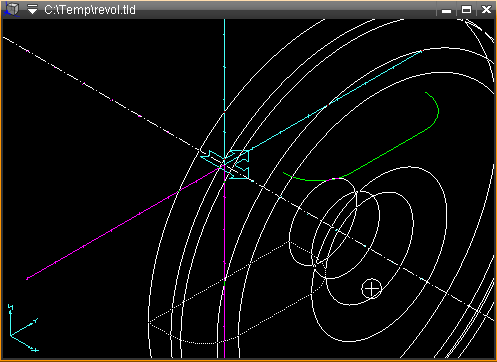Click the cyan arrow-shaped frame handle at center
497x362 pixels.
pos(226,164)
